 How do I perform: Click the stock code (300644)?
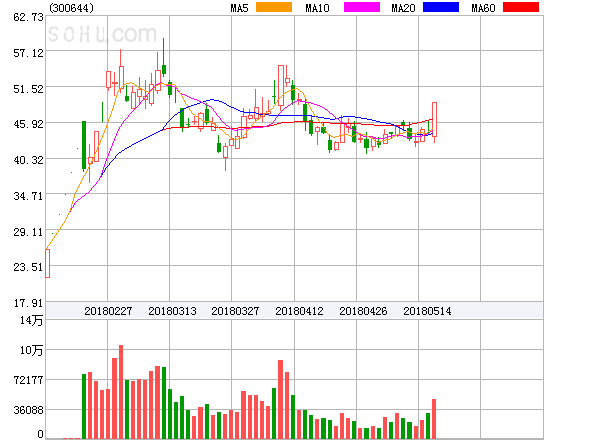pos(72,8)
